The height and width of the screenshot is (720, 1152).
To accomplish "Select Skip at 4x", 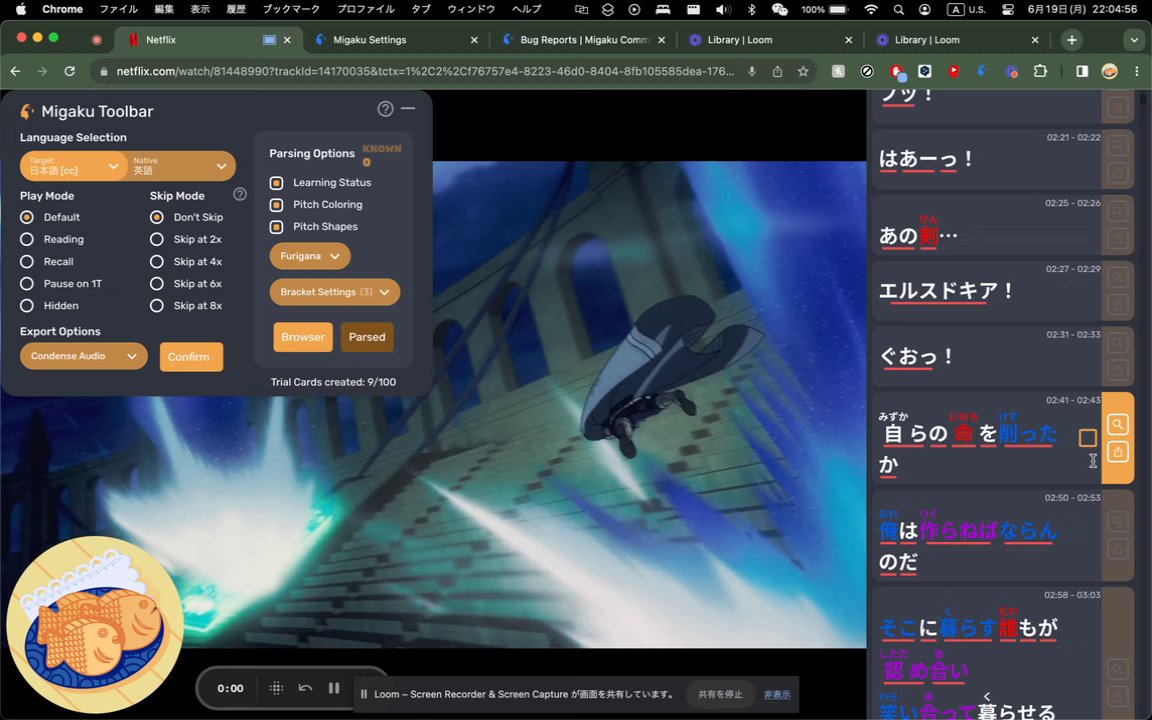I will coord(156,262).
